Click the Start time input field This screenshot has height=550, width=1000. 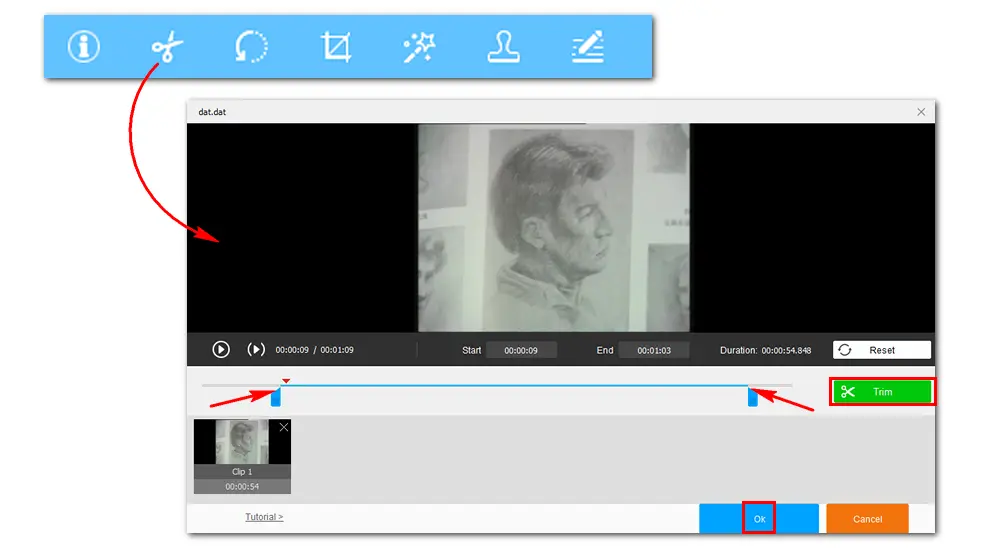521,351
